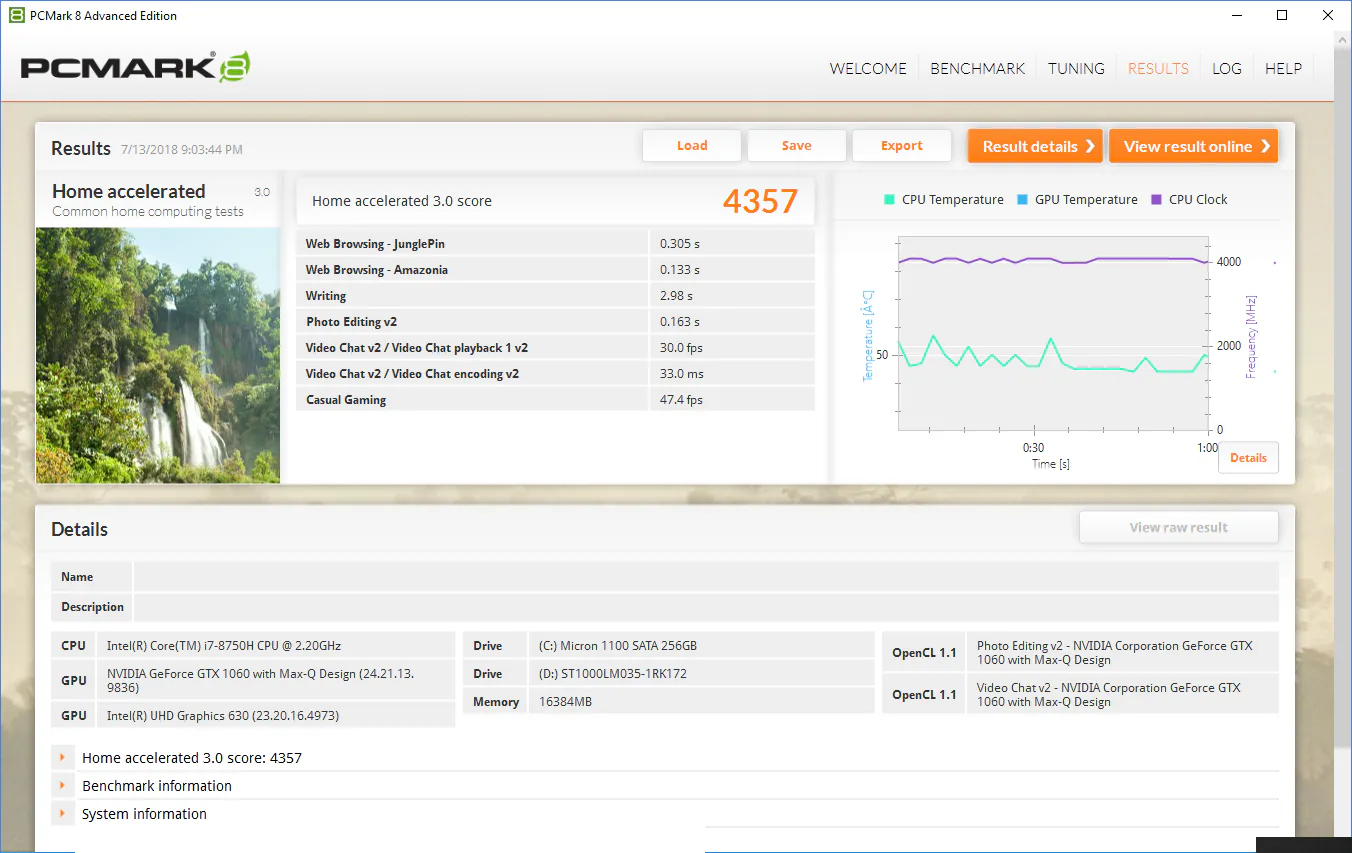Click the CPU Temperature legend swatch
Screen dimensions: 1352x853
point(889,199)
